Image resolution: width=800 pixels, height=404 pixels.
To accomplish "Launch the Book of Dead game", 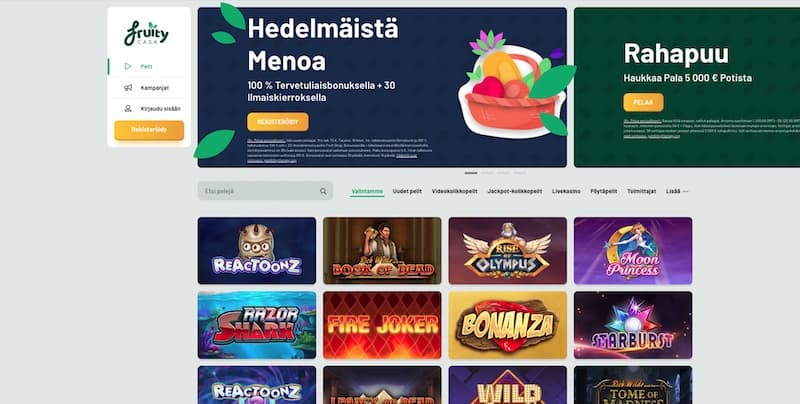I will click(382, 250).
